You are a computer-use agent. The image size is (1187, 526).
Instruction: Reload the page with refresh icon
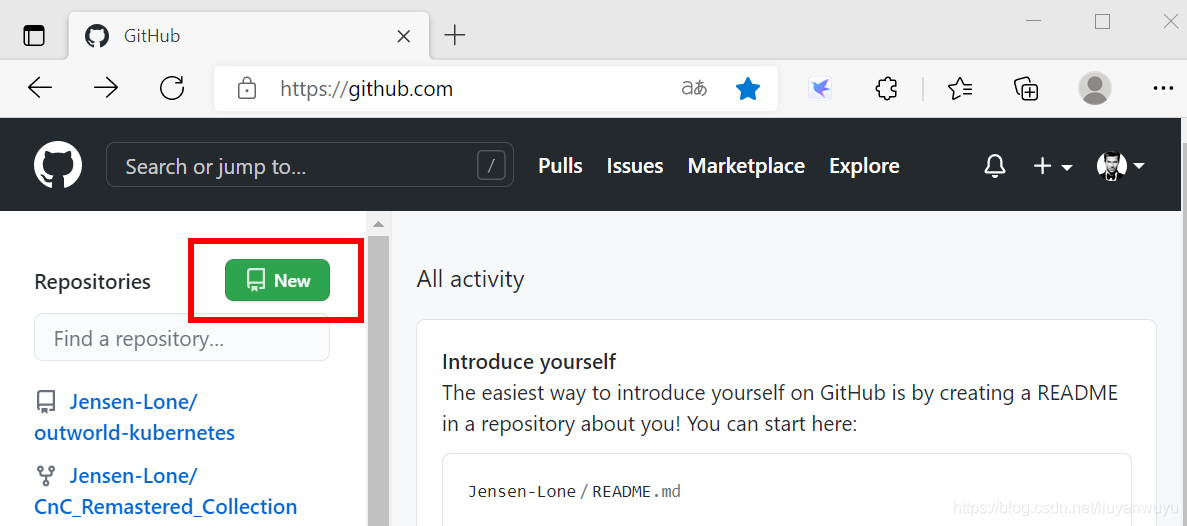tap(173, 89)
